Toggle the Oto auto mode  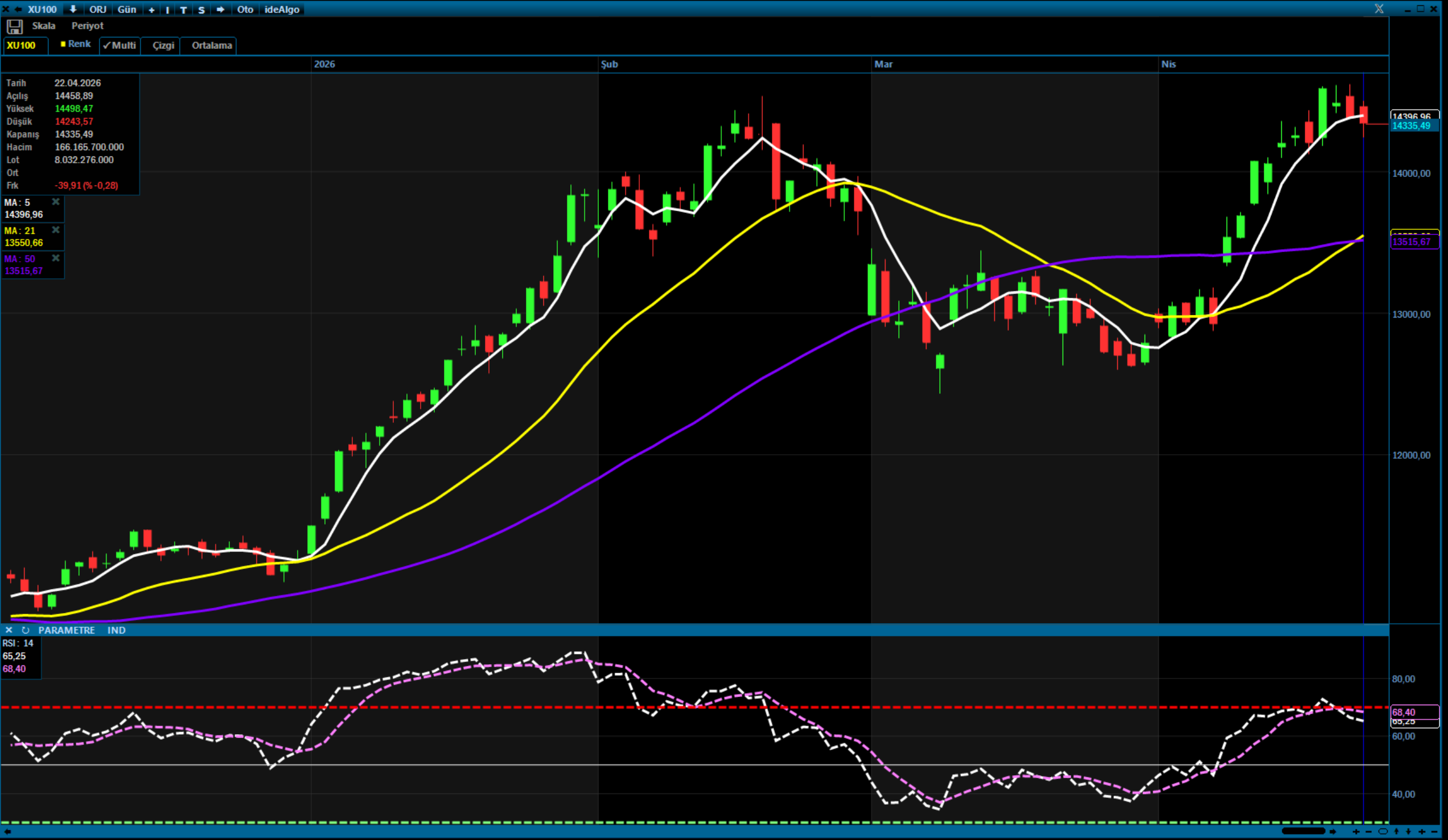point(245,9)
